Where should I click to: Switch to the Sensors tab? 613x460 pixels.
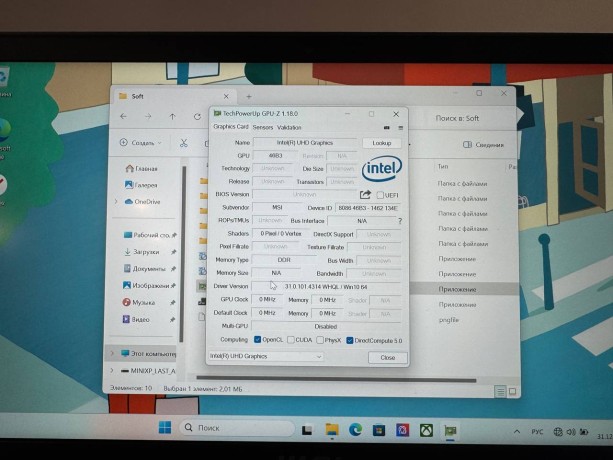click(x=263, y=127)
